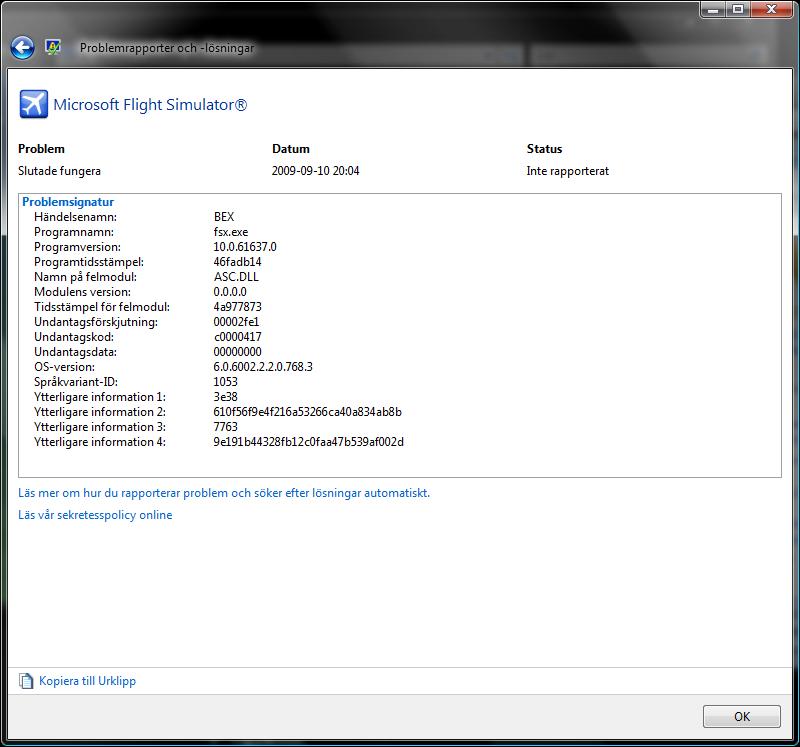This screenshot has height=747, width=800.
Task: Select exception code c0000417
Action: 237,337
